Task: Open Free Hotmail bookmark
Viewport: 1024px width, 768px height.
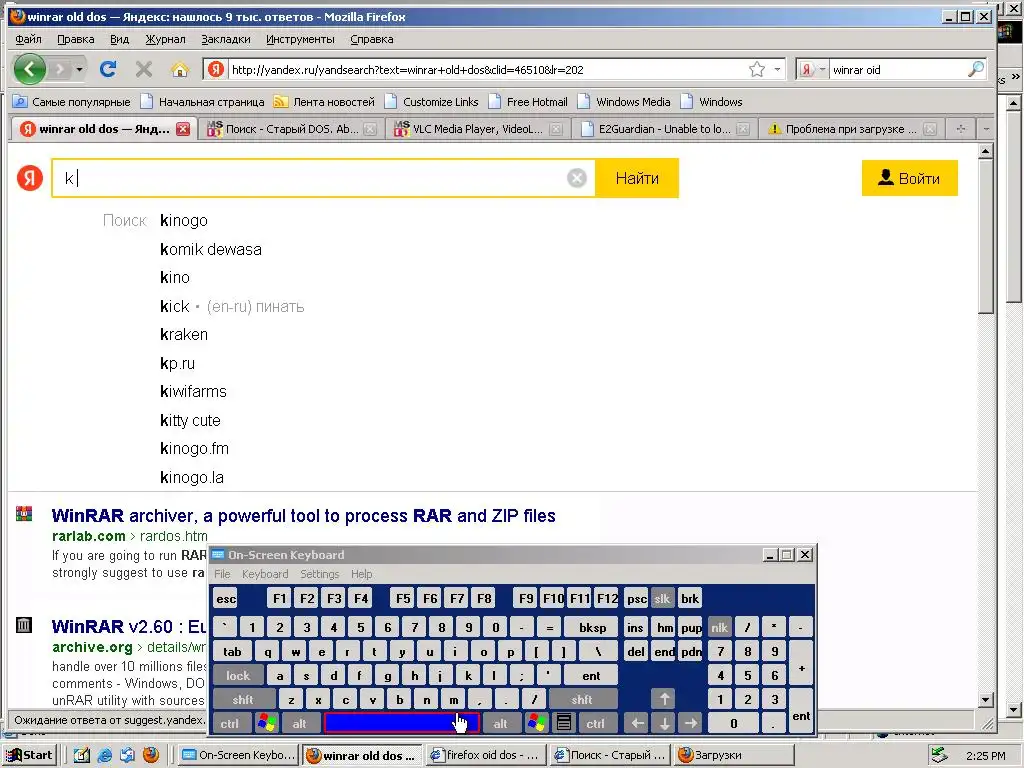Action: [529, 102]
